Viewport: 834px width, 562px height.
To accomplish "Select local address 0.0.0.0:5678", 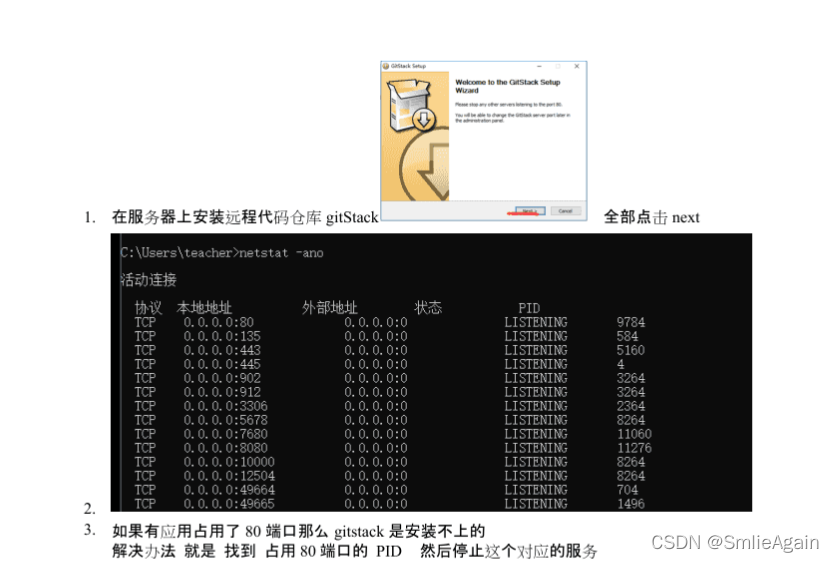I will (x=226, y=420).
